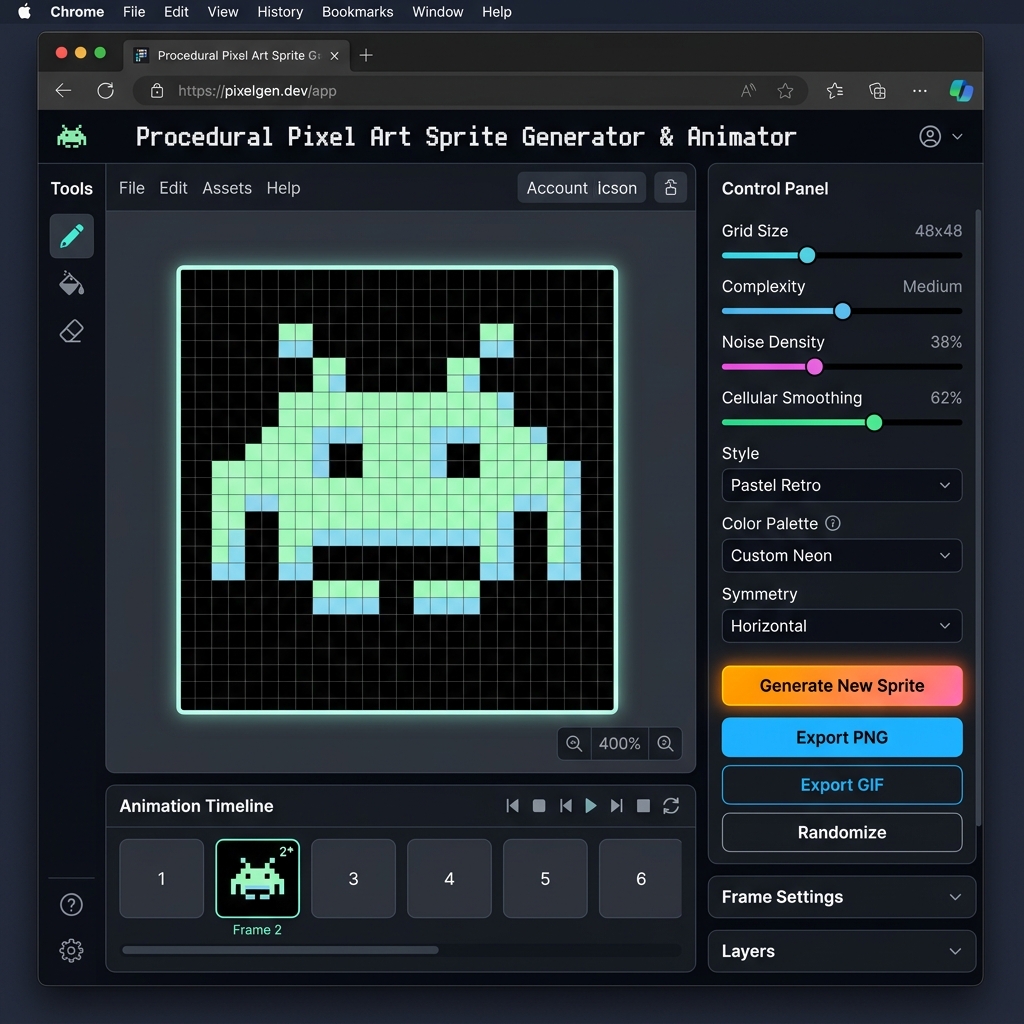Click the Randomize button
Image resolution: width=1024 pixels, height=1024 pixels.
tap(842, 833)
